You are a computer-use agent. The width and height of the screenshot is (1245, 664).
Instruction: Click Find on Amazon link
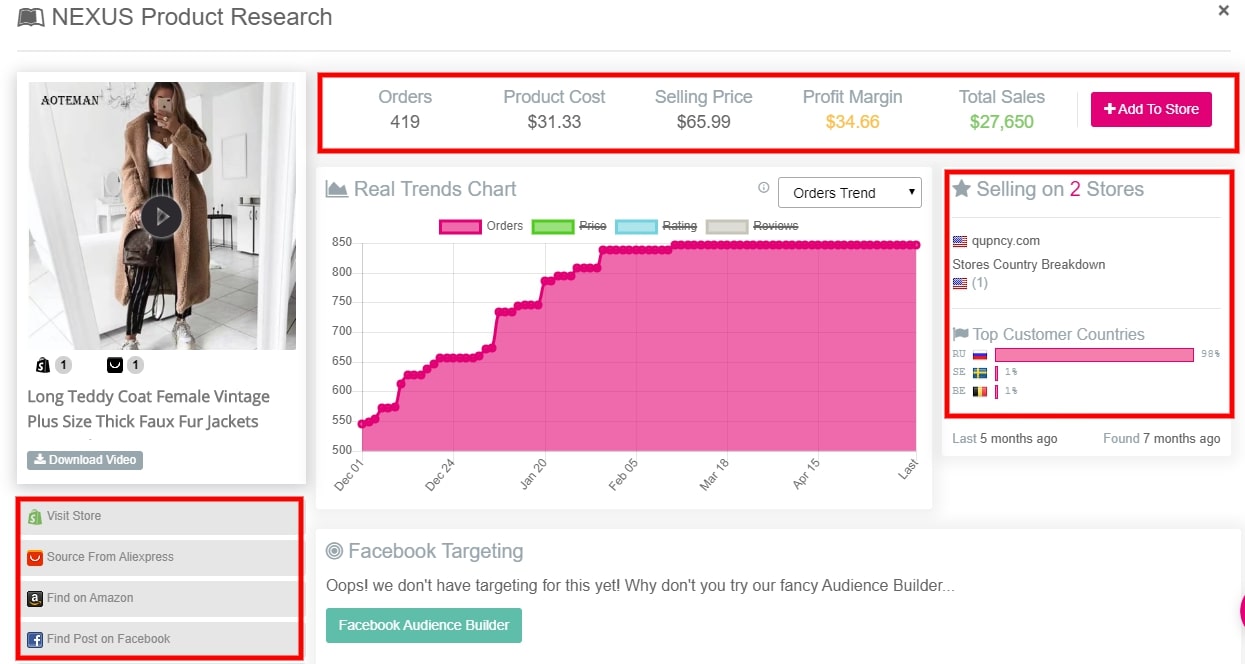pyautogui.click(x=90, y=598)
